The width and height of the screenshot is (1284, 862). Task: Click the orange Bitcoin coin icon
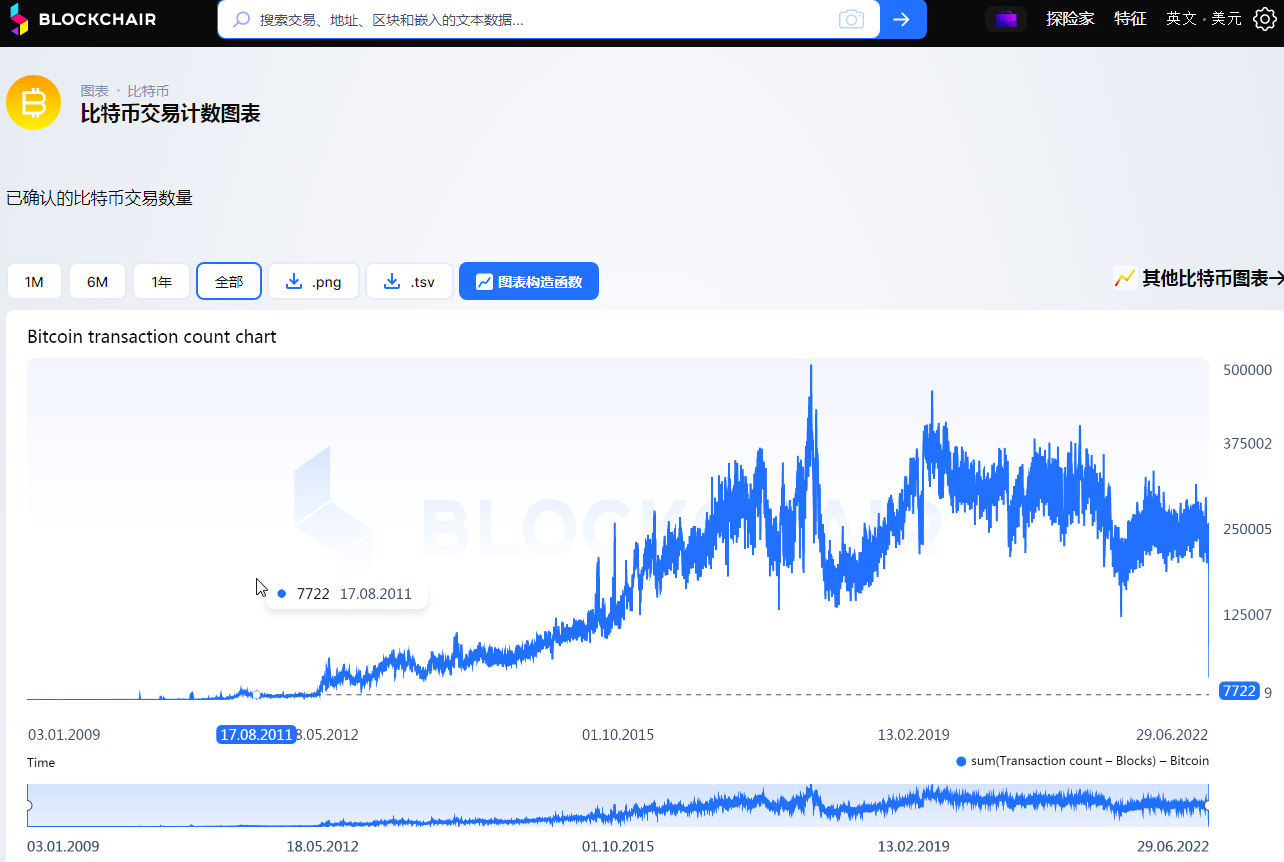tap(34, 102)
